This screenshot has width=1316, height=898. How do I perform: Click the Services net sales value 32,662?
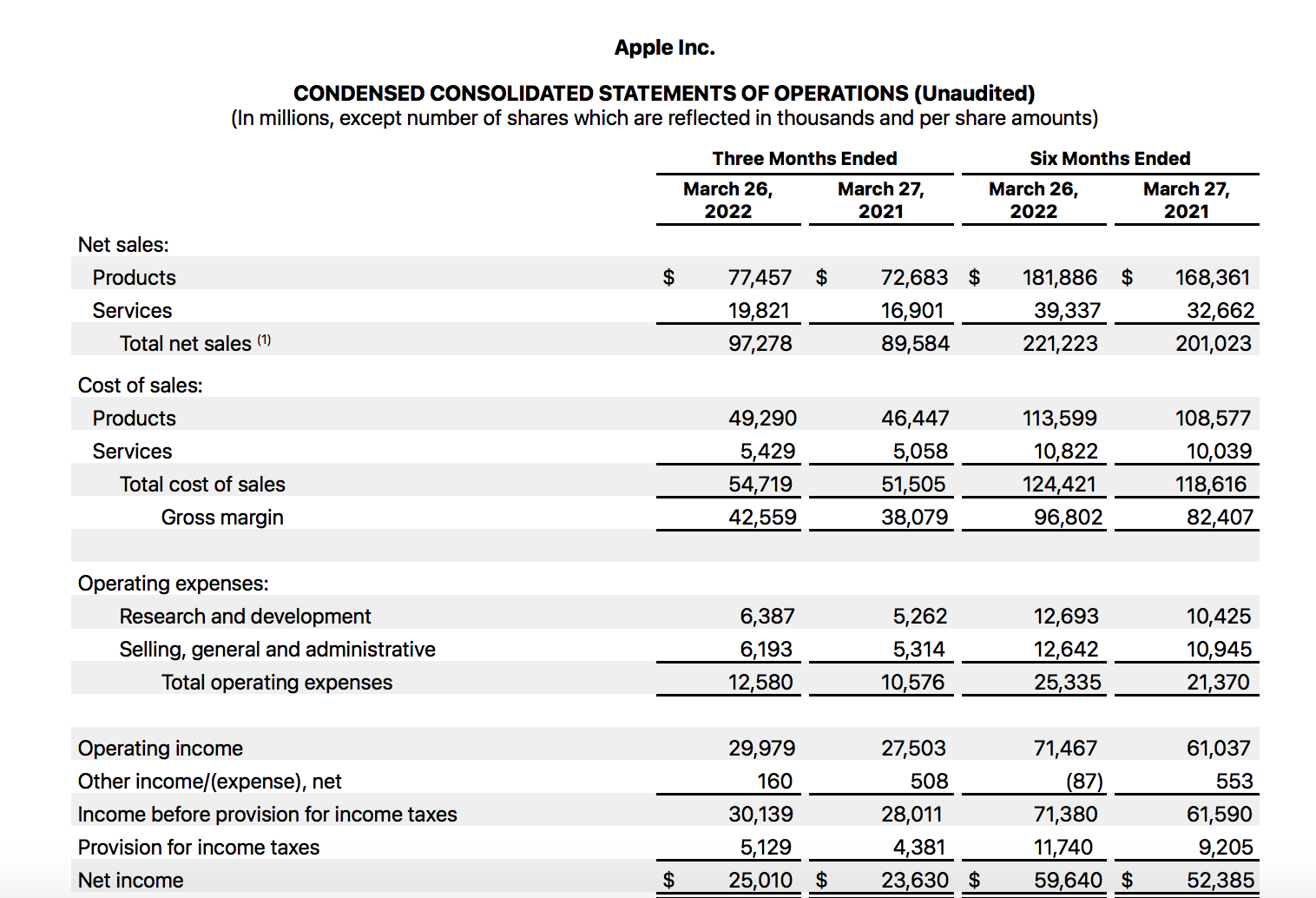click(1221, 311)
